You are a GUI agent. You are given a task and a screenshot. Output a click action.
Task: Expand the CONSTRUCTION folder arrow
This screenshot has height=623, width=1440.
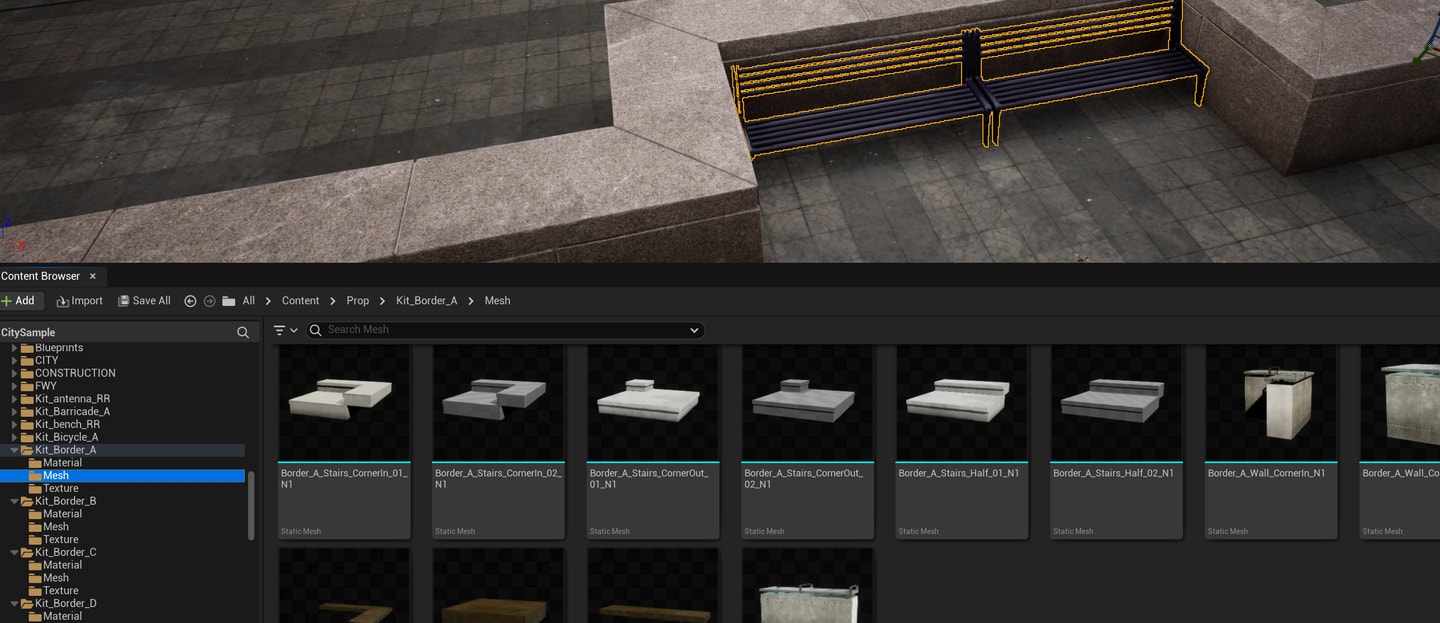pyautogui.click(x=15, y=374)
